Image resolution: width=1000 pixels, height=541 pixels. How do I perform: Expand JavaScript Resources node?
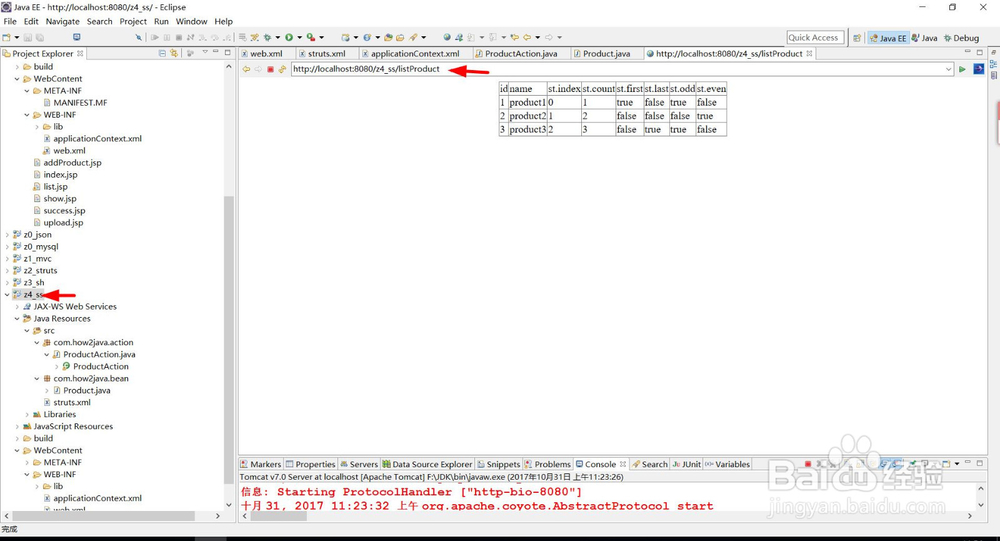point(17,426)
